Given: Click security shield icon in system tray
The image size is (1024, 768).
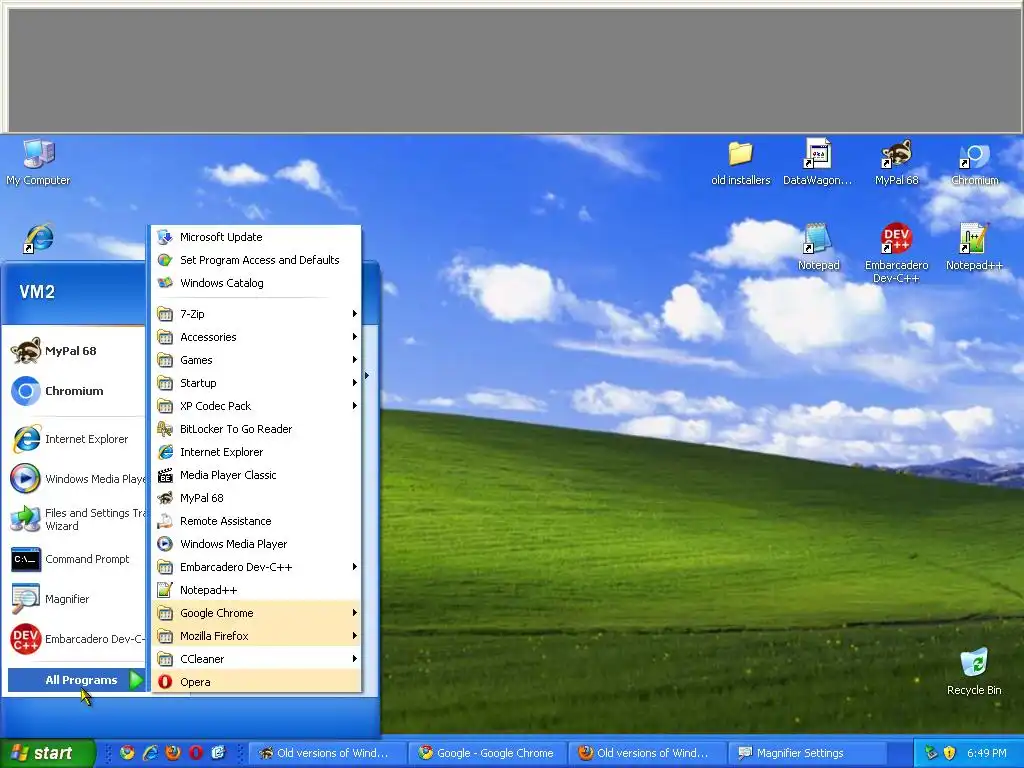Looking at the screenshot, I should click(949, 753).
